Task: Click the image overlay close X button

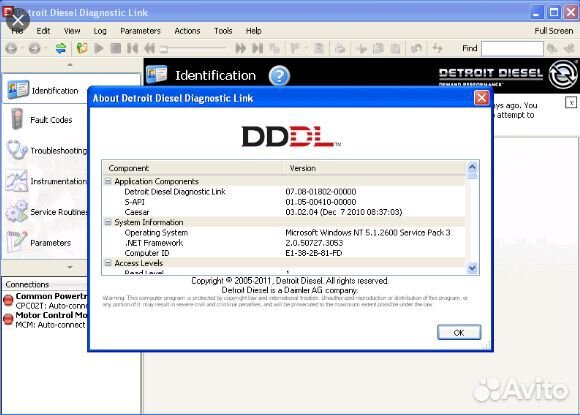Action: (x=17, y=20)
